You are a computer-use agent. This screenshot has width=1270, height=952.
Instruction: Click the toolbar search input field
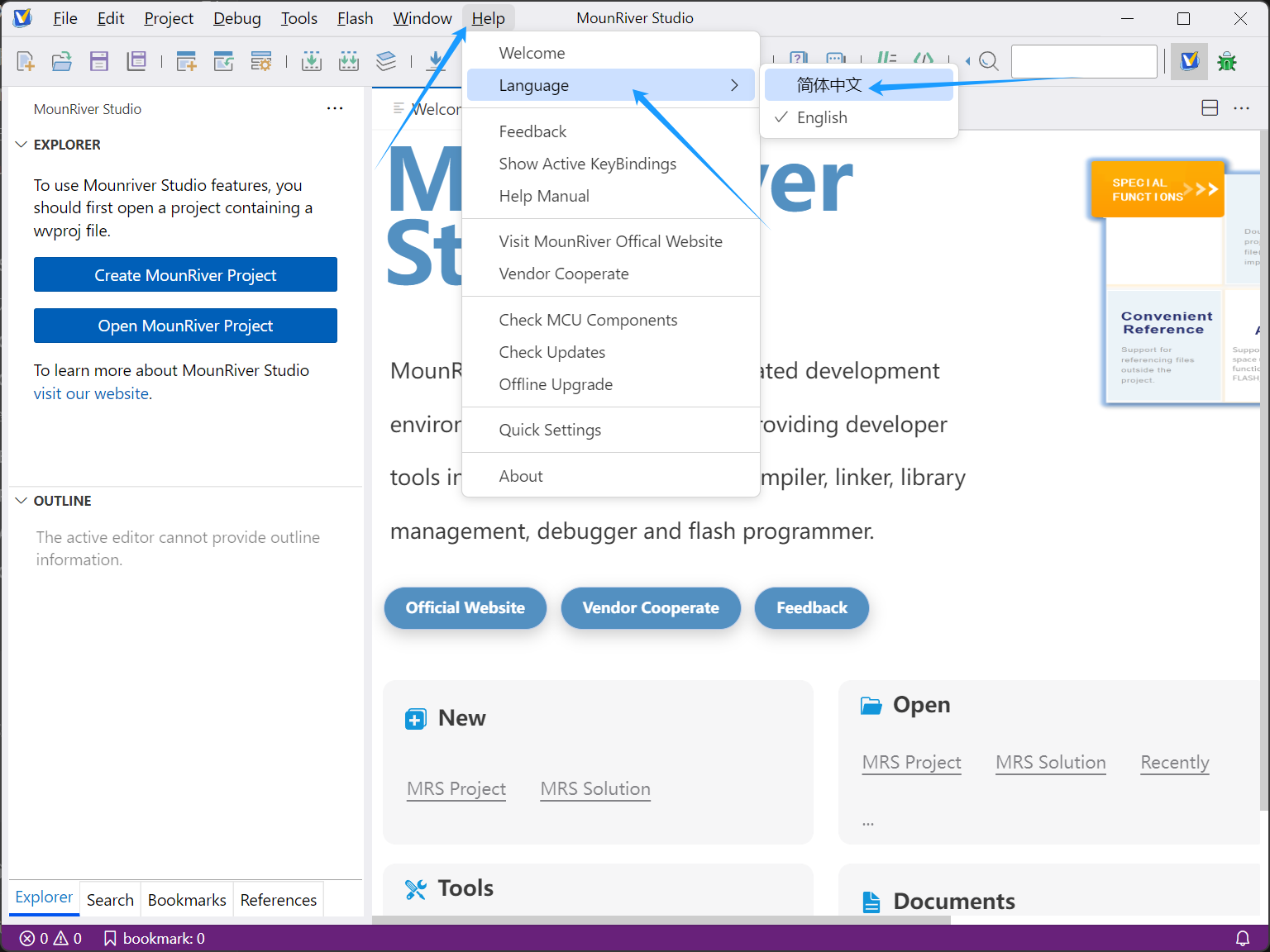pos(1084,61)
